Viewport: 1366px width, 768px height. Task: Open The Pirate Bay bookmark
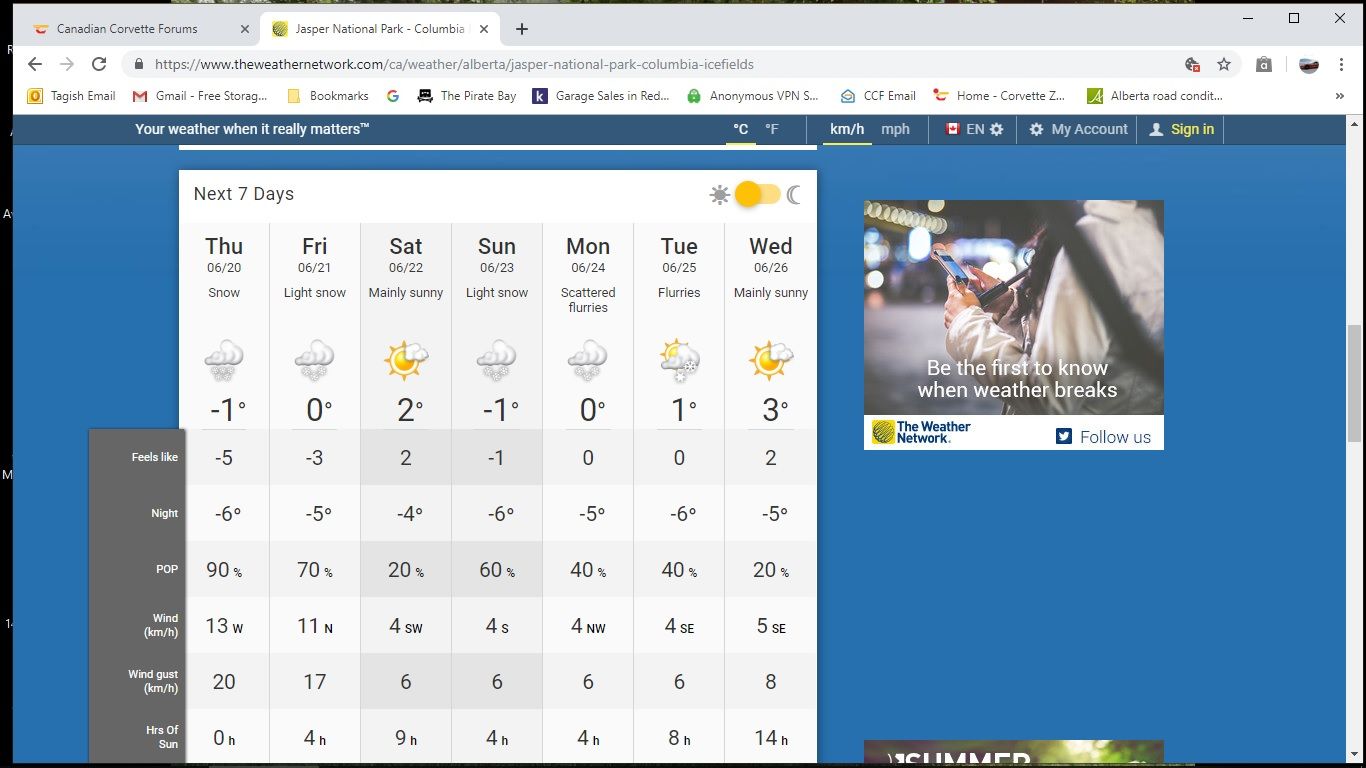(x=466, y=96)
